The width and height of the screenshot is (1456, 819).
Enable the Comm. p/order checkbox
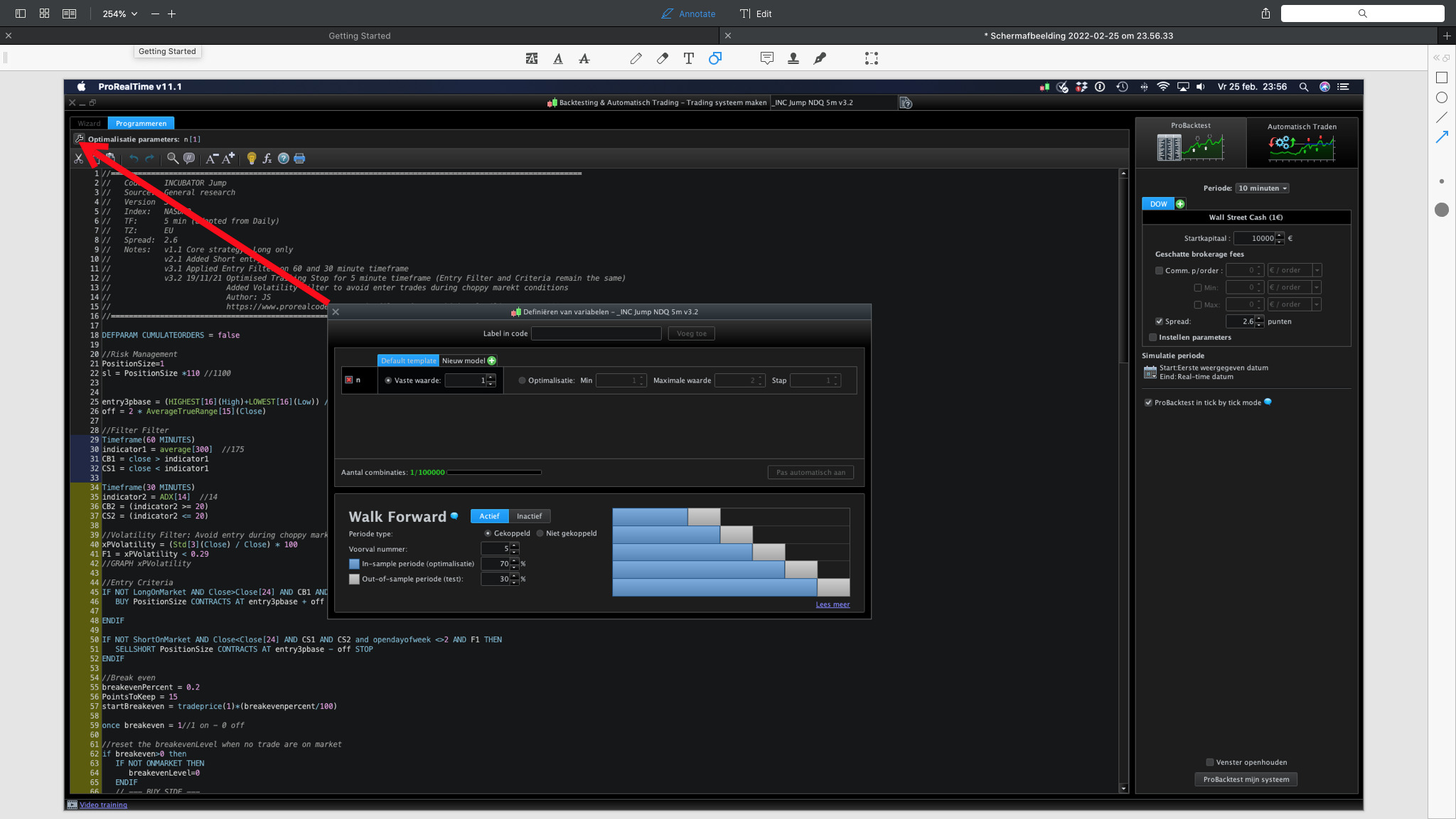[1159, 270]
